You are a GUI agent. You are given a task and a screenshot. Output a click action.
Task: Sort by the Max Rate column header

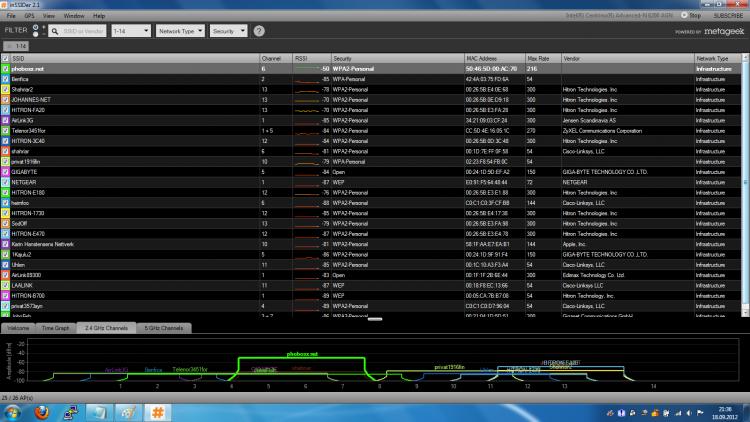pyautogui.click(x=543, y=58)
